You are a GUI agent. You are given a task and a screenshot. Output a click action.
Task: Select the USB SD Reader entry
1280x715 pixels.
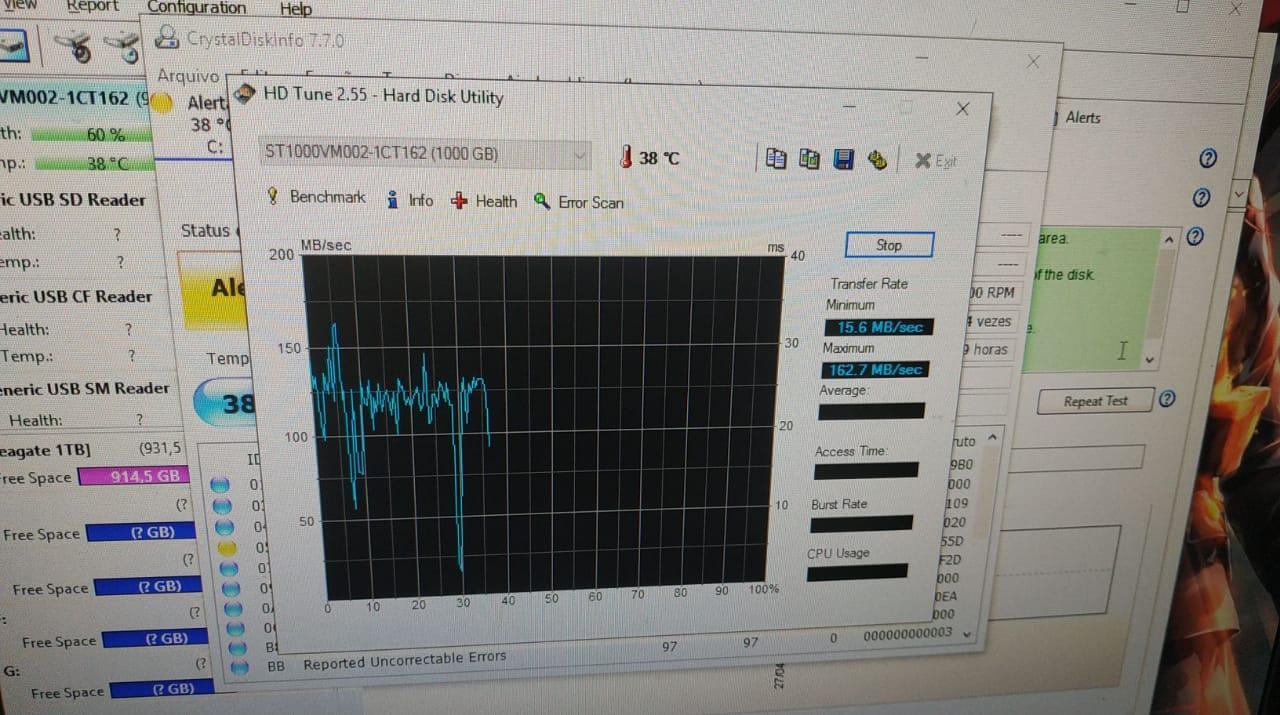[x=73, y=200]
